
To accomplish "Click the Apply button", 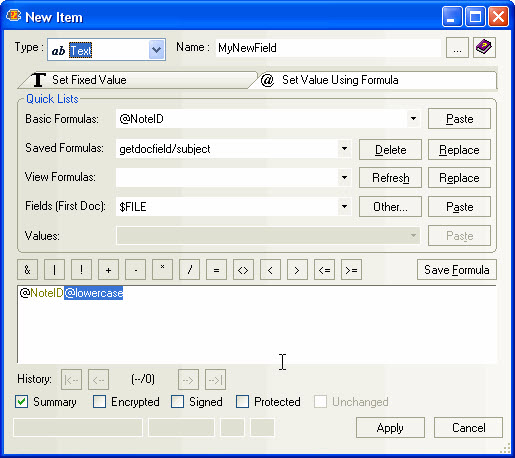I will point(390,428).
